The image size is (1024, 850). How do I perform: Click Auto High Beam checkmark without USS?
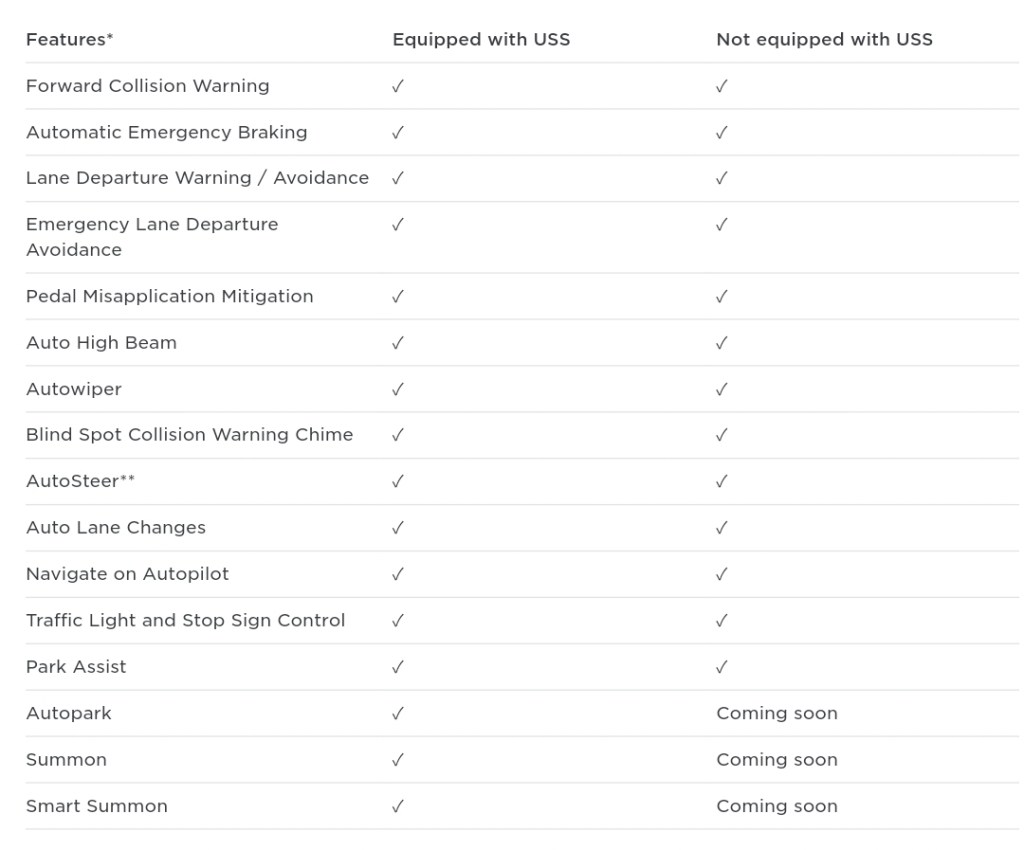click(x=722, y=343)
